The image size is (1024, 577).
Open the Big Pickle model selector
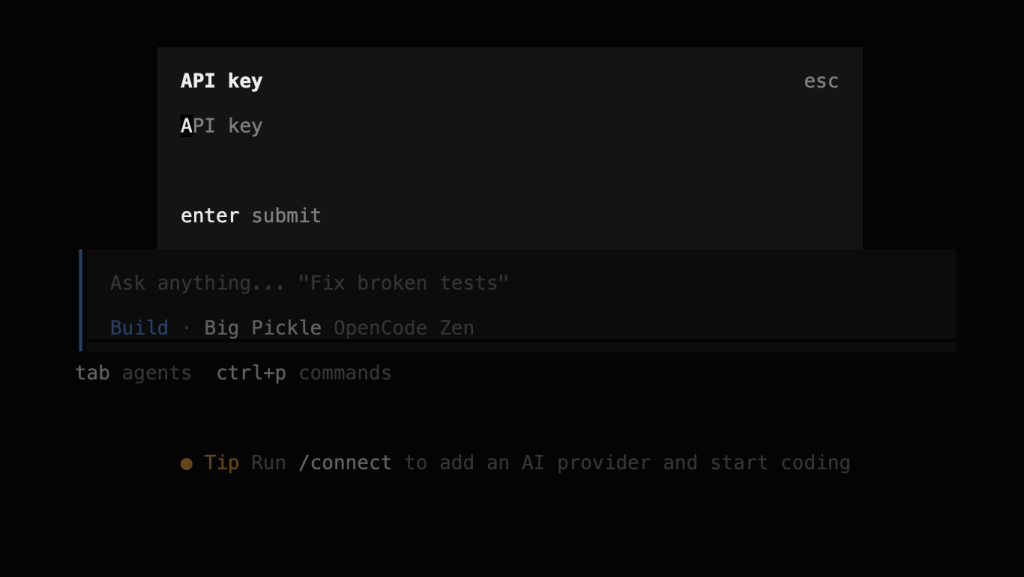click(263, 328)
